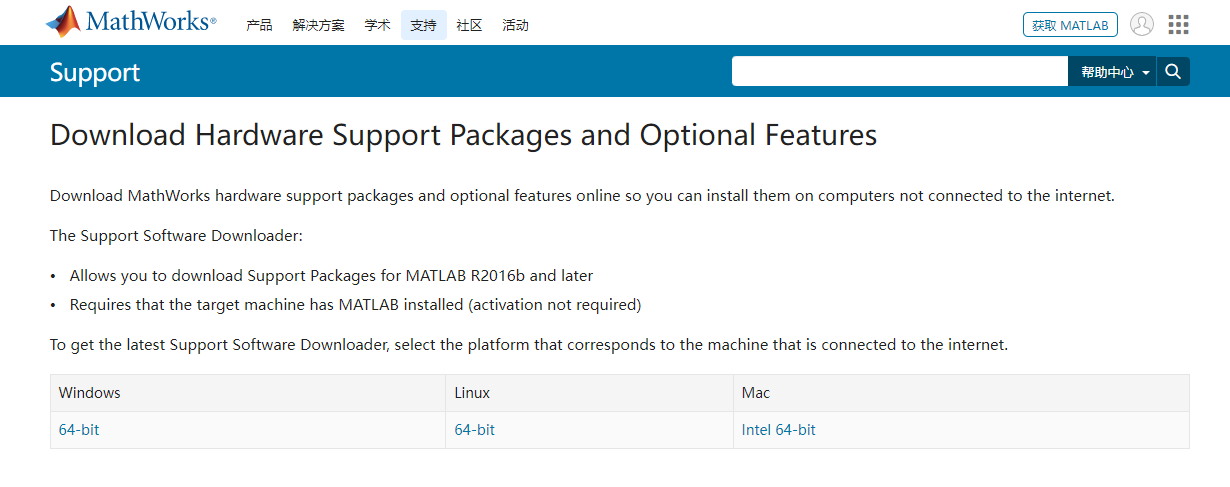Click the MathWorks logo

click(131, 22)
